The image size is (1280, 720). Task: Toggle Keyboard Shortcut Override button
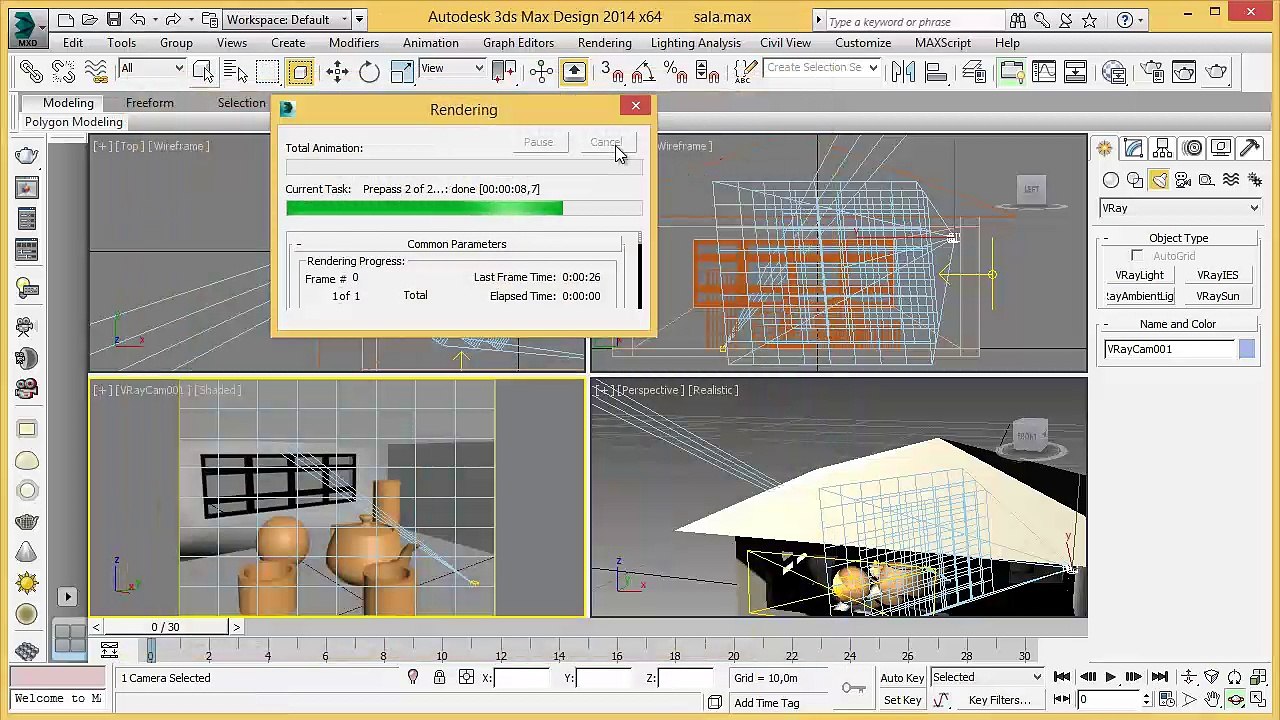tap(574, 71)
